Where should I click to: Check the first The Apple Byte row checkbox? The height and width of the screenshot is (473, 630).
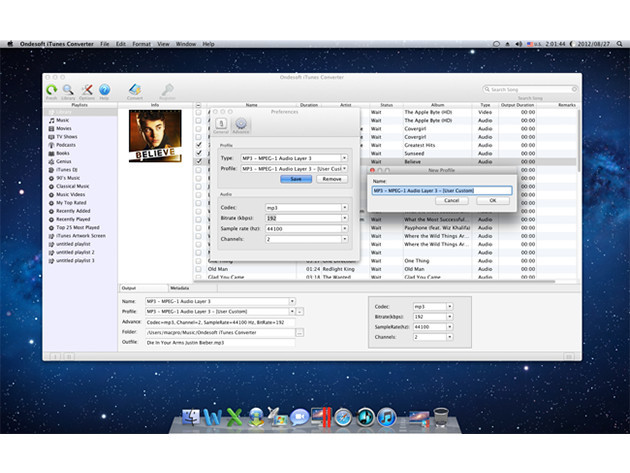pos(198,112)
